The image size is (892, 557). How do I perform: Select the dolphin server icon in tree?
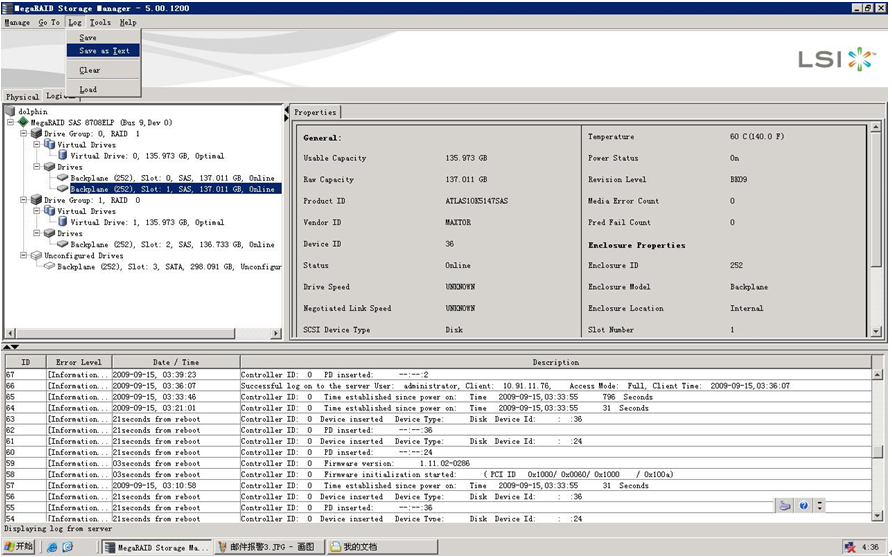(11, 112)
